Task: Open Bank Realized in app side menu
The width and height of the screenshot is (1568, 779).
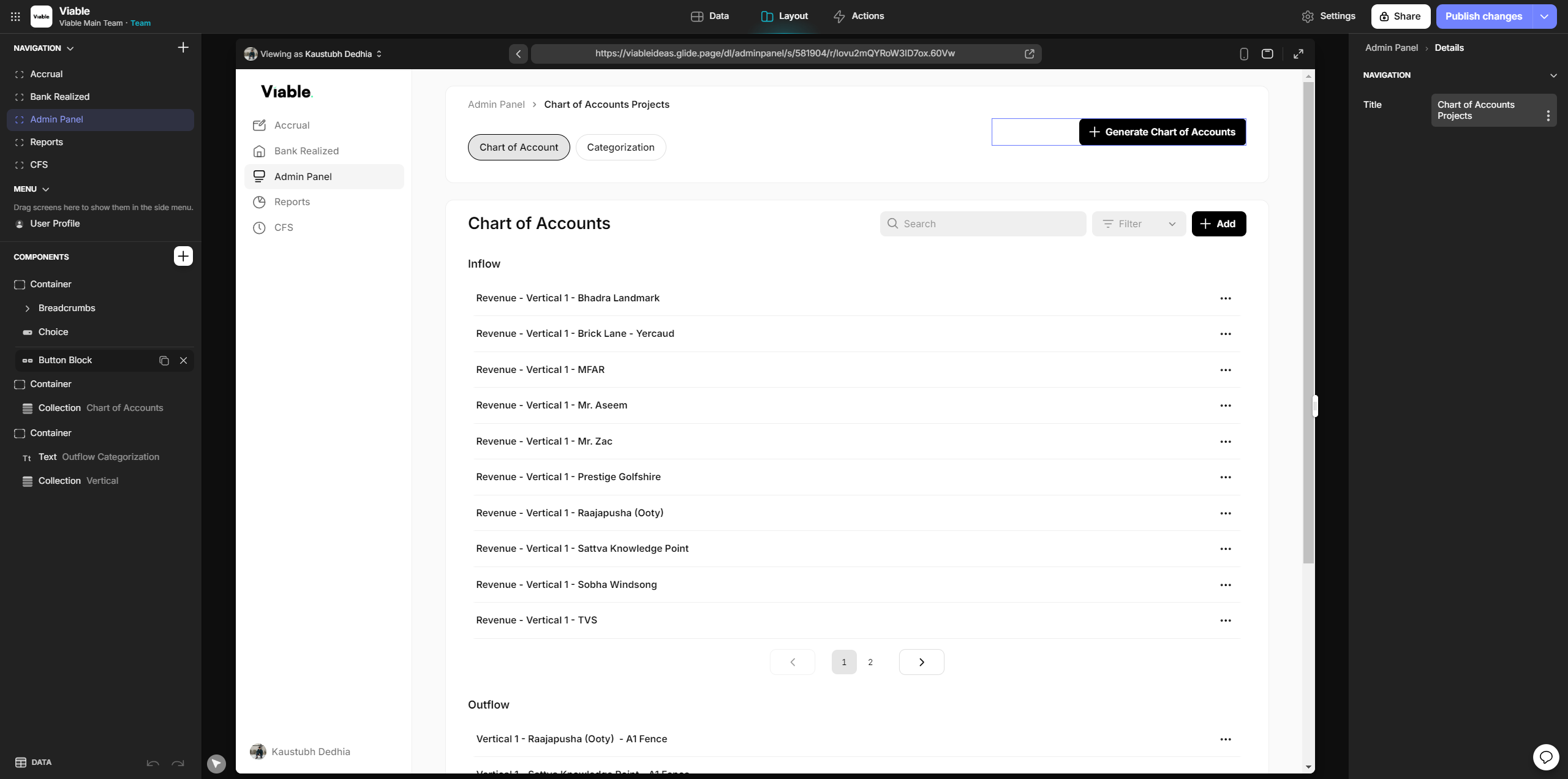Action: pos(324,151)
